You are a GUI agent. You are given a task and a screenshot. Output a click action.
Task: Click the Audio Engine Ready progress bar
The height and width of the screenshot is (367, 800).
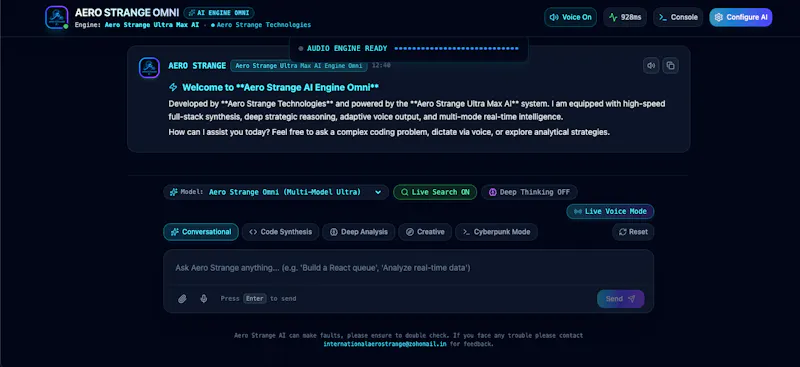point(456,48)
